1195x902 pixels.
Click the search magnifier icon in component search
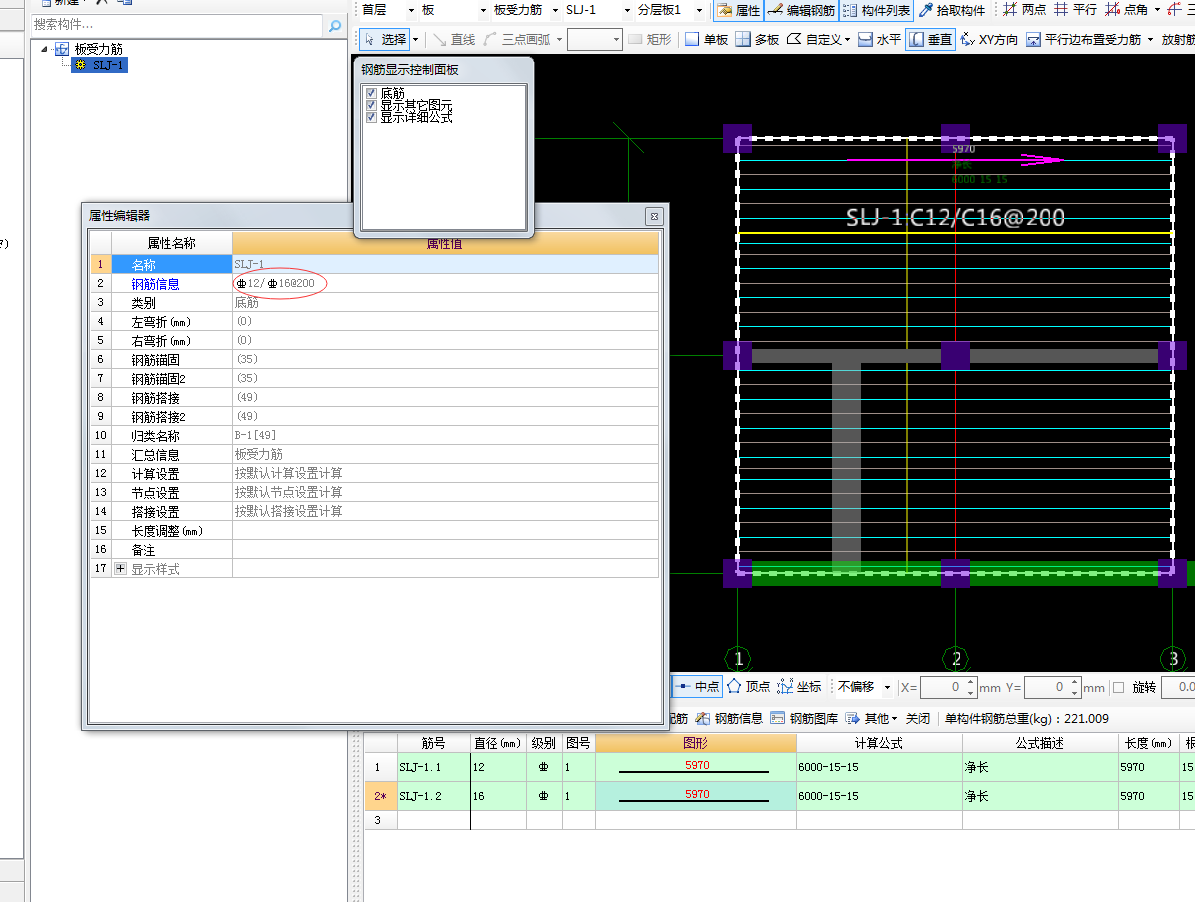(x=334, y=26)
